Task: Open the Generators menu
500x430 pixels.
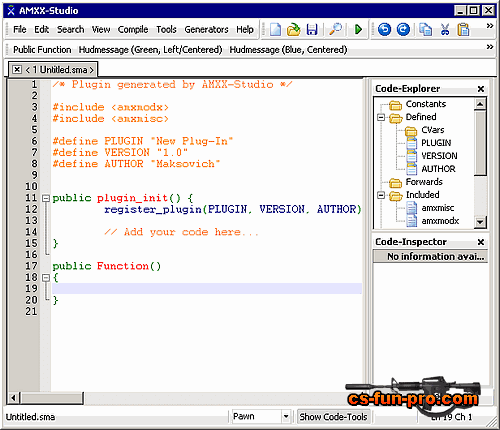Action: point(206,30)
